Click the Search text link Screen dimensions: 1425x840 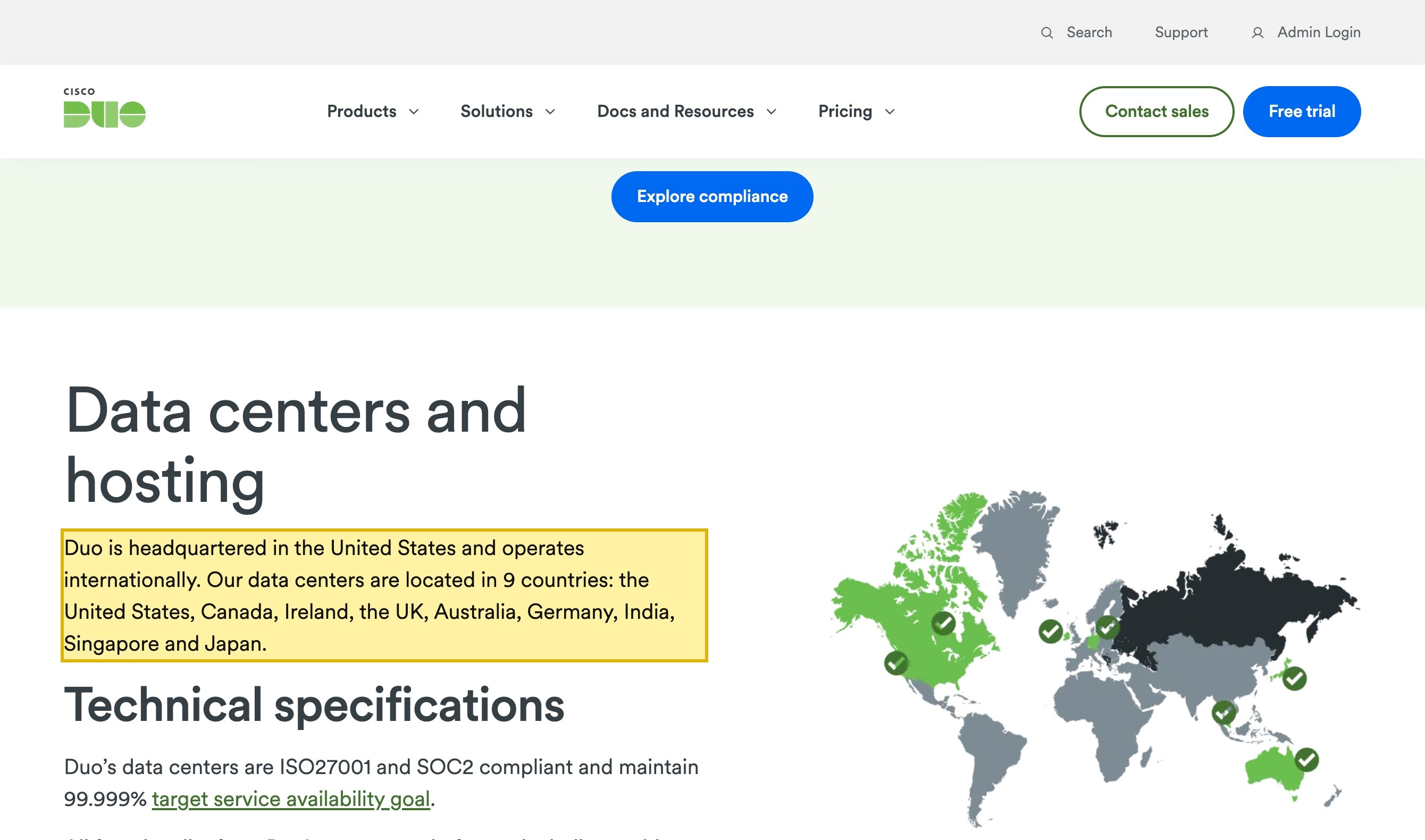[1089, 32]
